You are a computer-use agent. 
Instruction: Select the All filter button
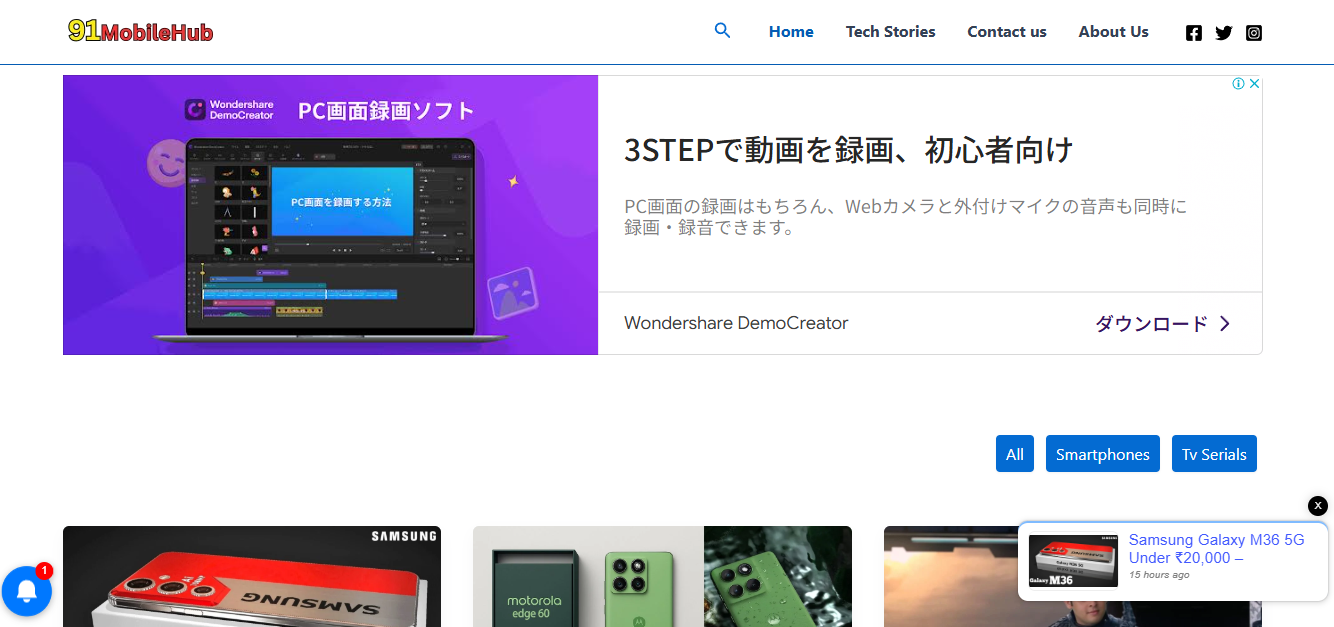coord(1015,454)
